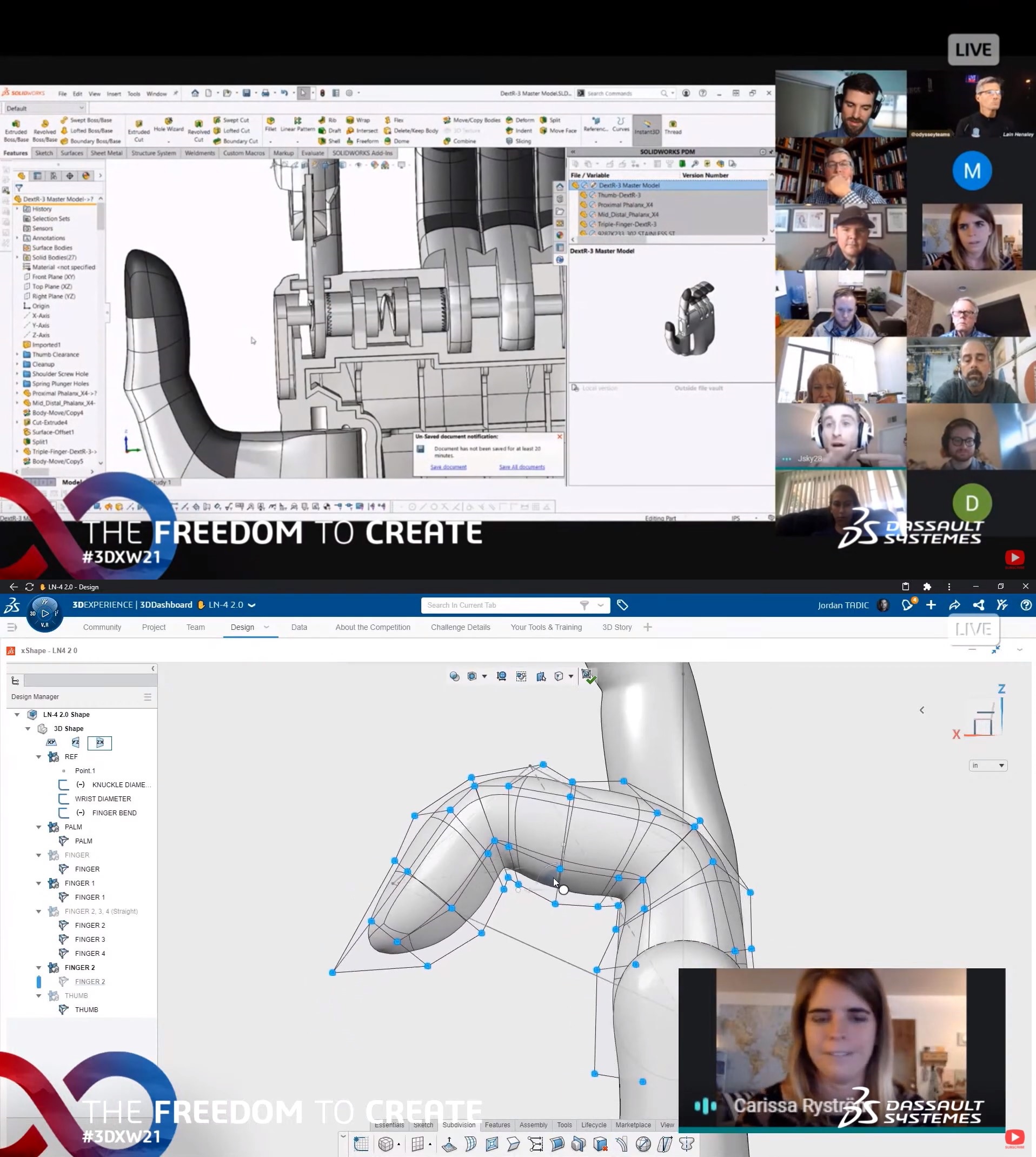1036x1157 pixels.
Task: Collapse the Design Manager panel chevron
Action: pos(152,669)
